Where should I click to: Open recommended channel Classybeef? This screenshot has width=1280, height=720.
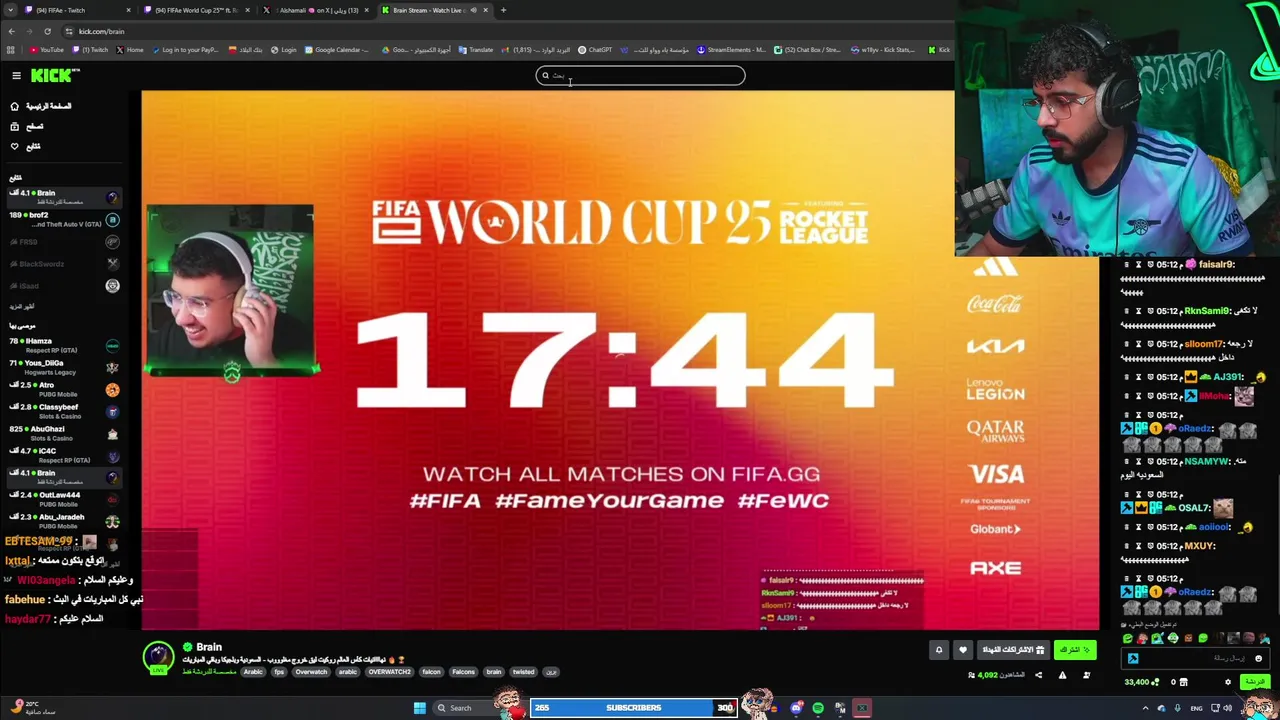[x=64, y=411]
